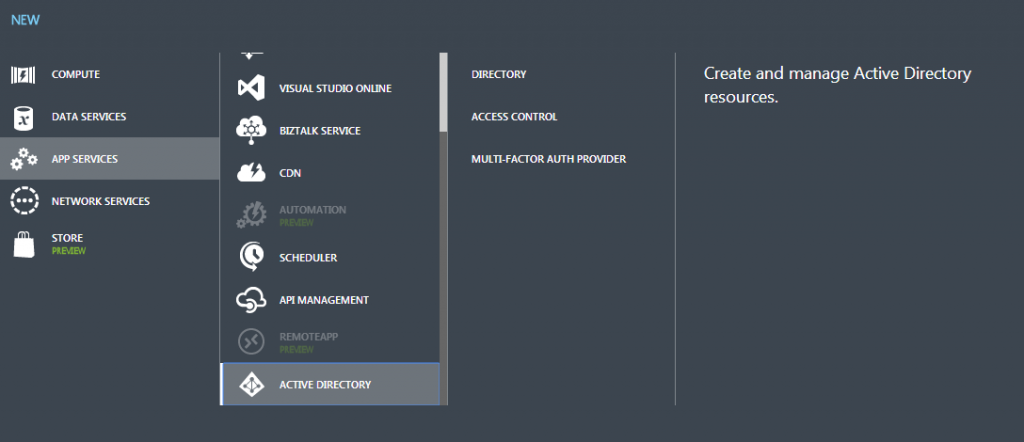Click the Visual Studio Online logo icon
The height and width of the screenshot is (442, 1024).
coord(251,88)
